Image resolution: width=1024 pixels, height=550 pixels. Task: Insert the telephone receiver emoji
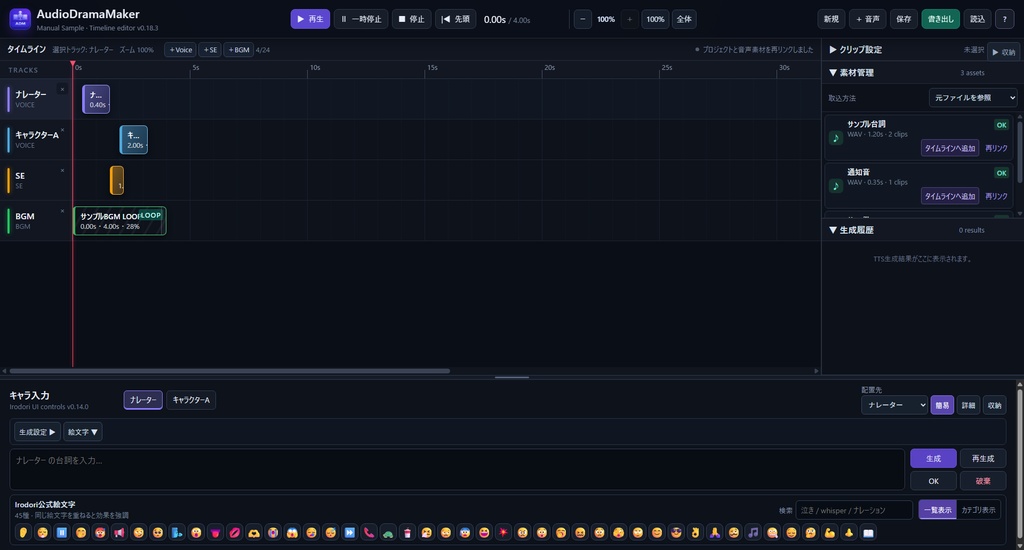tap(369, 532)
